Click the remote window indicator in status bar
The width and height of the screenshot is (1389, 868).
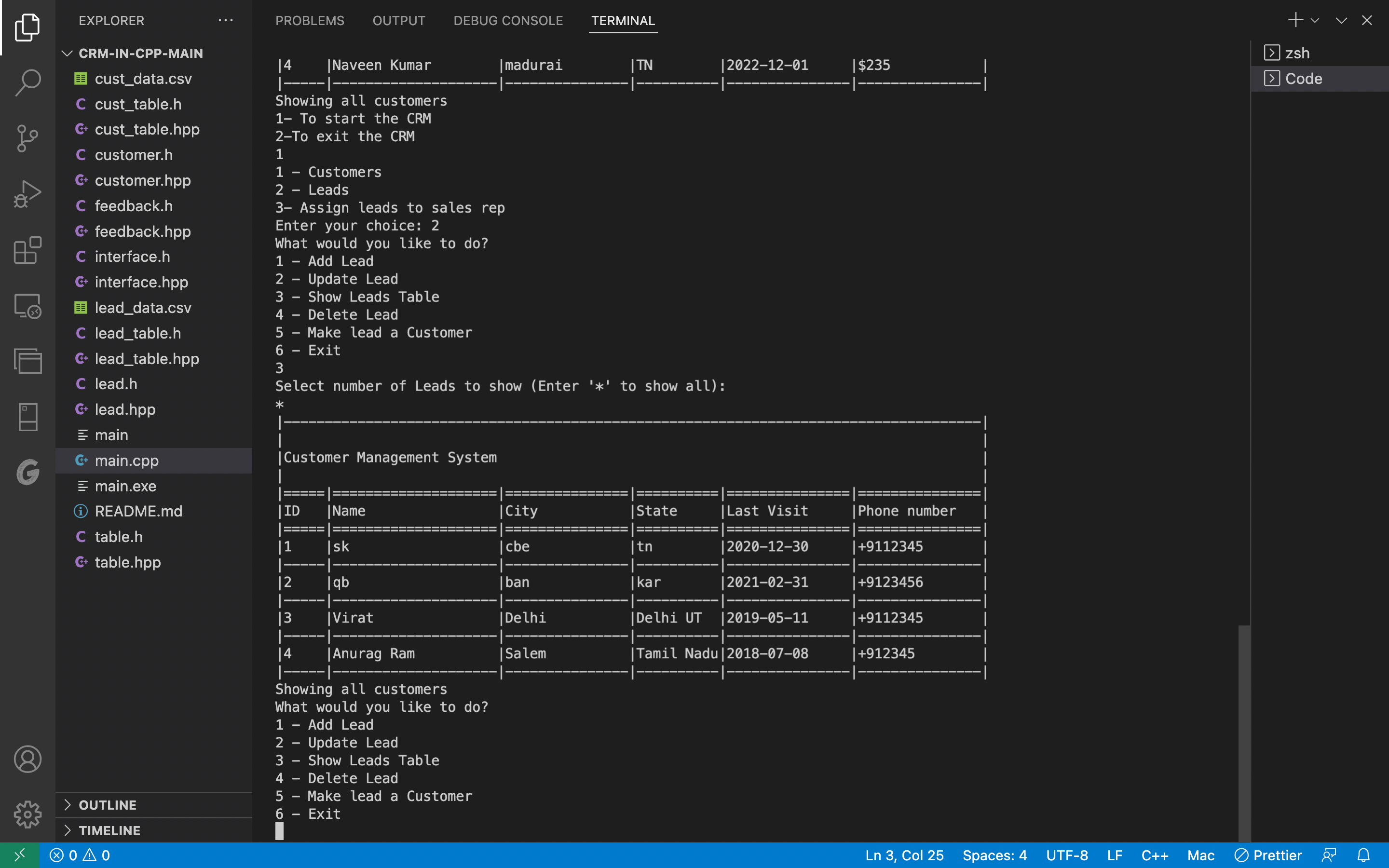(x=19, y=855)
